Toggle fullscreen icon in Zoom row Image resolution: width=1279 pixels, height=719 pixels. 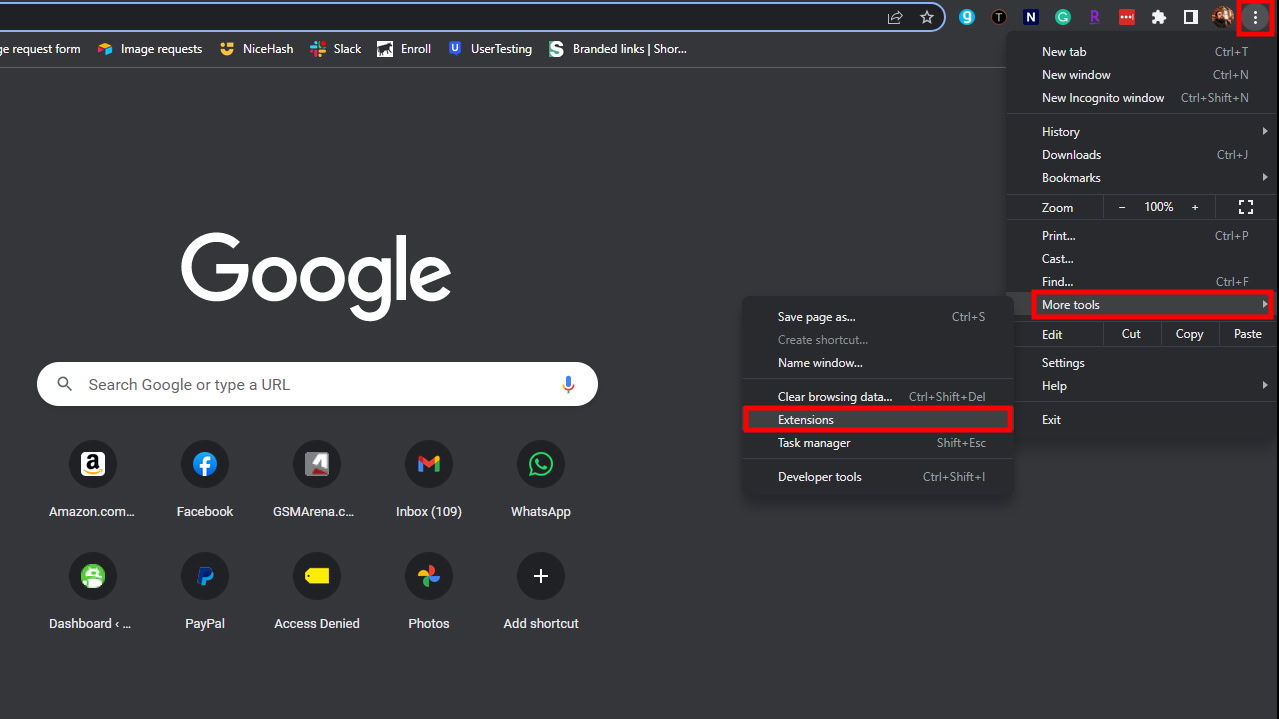coord(1246,207)
